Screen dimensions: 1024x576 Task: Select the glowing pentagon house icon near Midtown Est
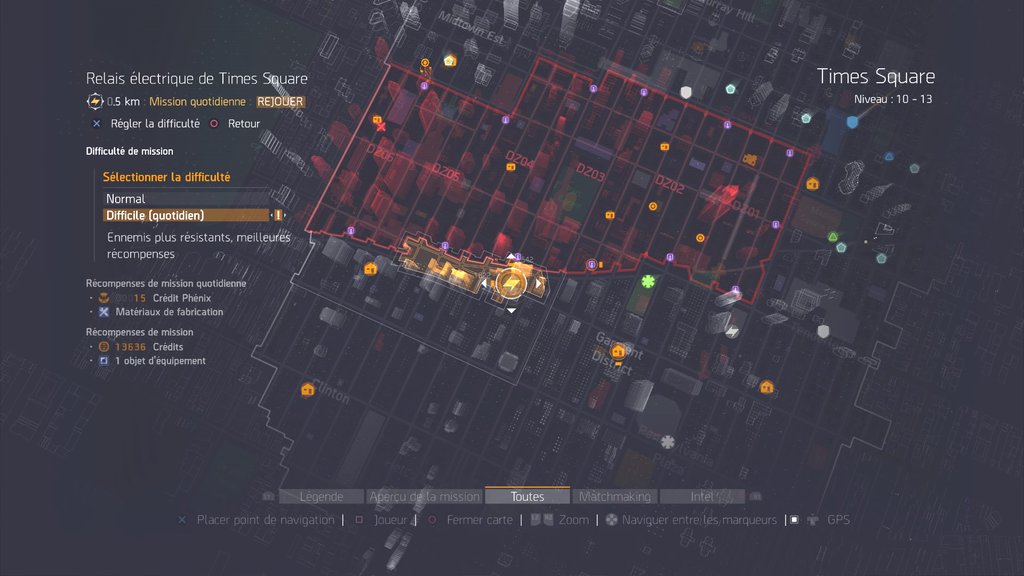pyautogui.click(x=449, y=61)
